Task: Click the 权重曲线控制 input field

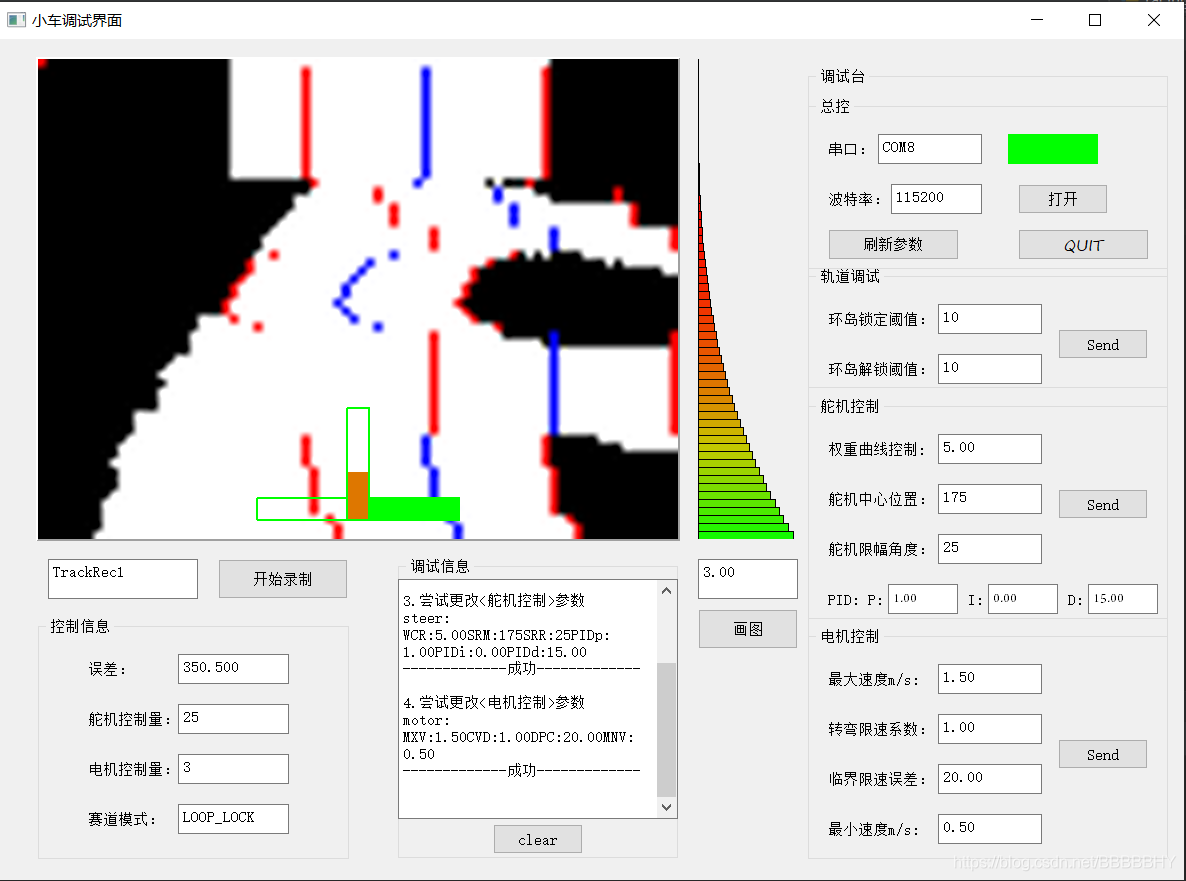Action: pos(989,448)
